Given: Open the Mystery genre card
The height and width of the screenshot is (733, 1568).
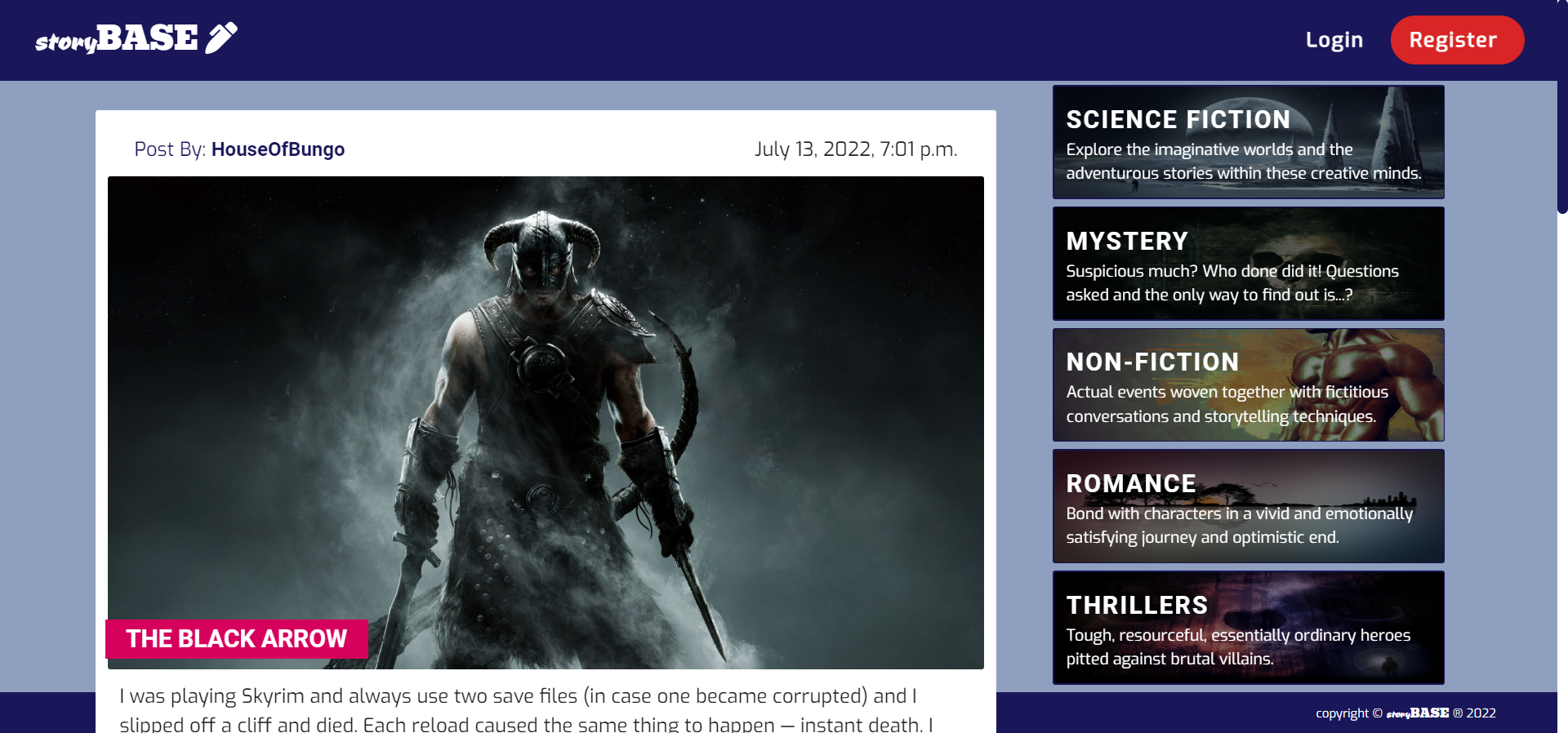Looking at the screenshot, I should tap(1248, 264).
